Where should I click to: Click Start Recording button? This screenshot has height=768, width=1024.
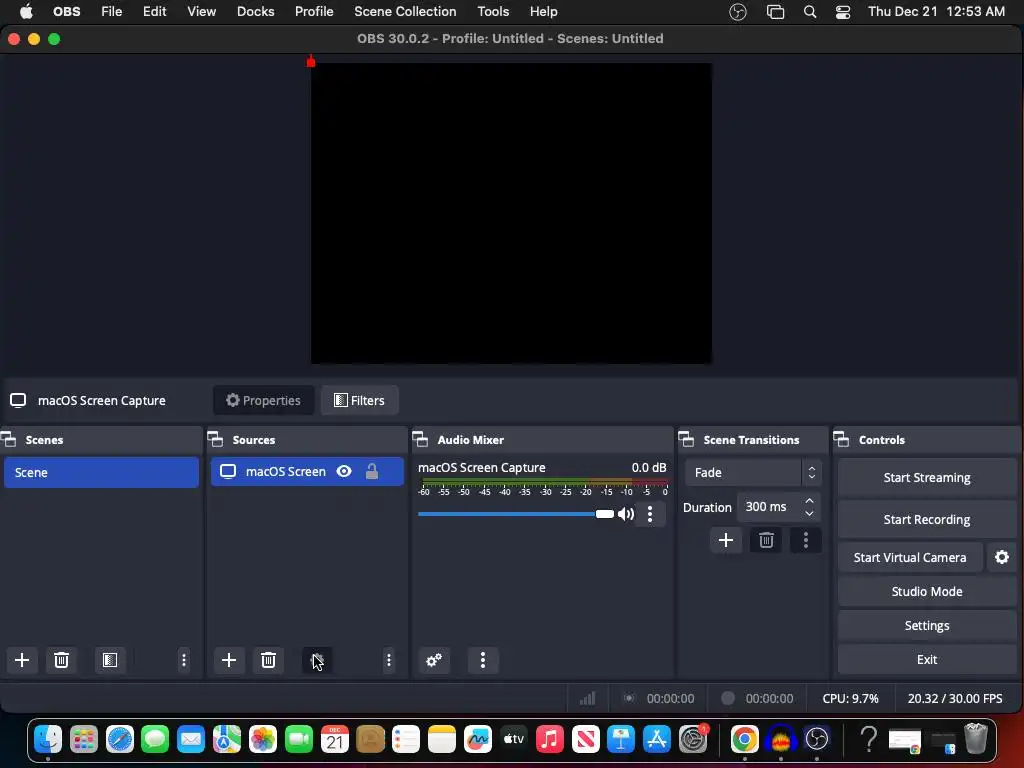click(x=927, y=519)
